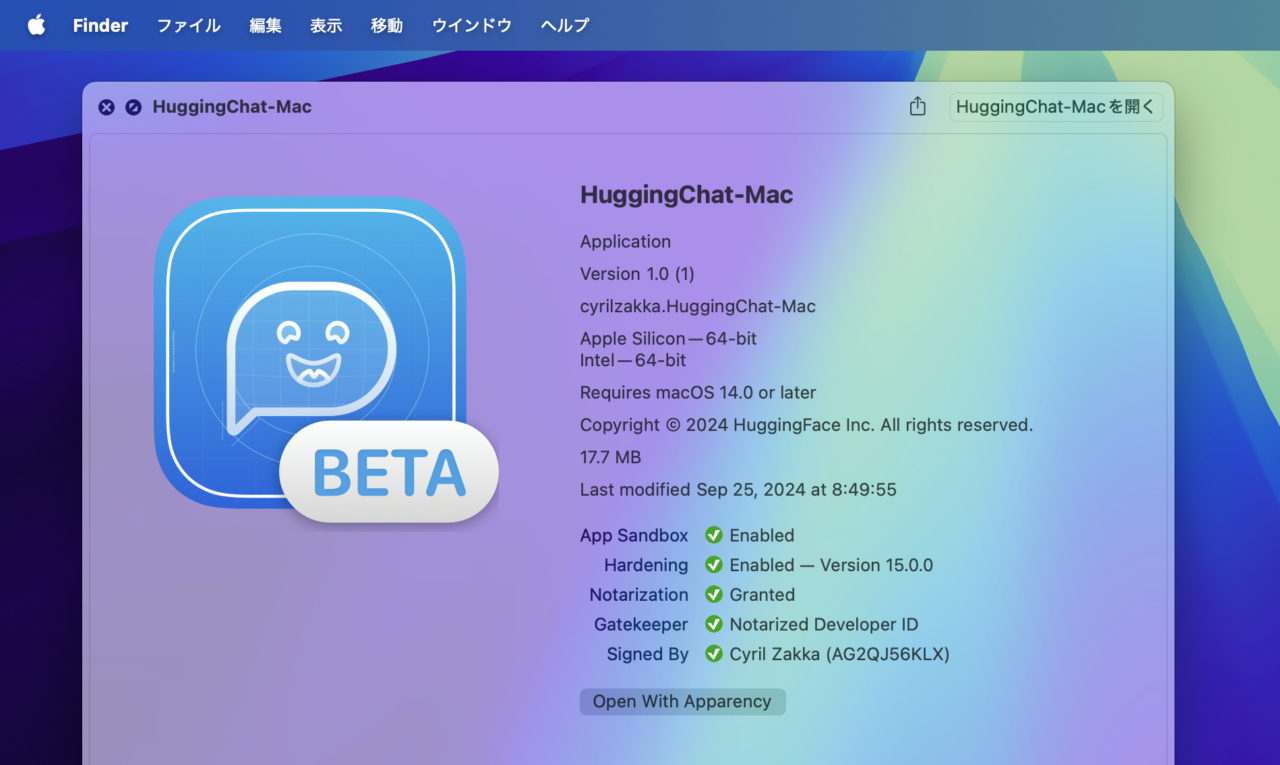Click the Open With Apparency button

(x=682, y=701)
